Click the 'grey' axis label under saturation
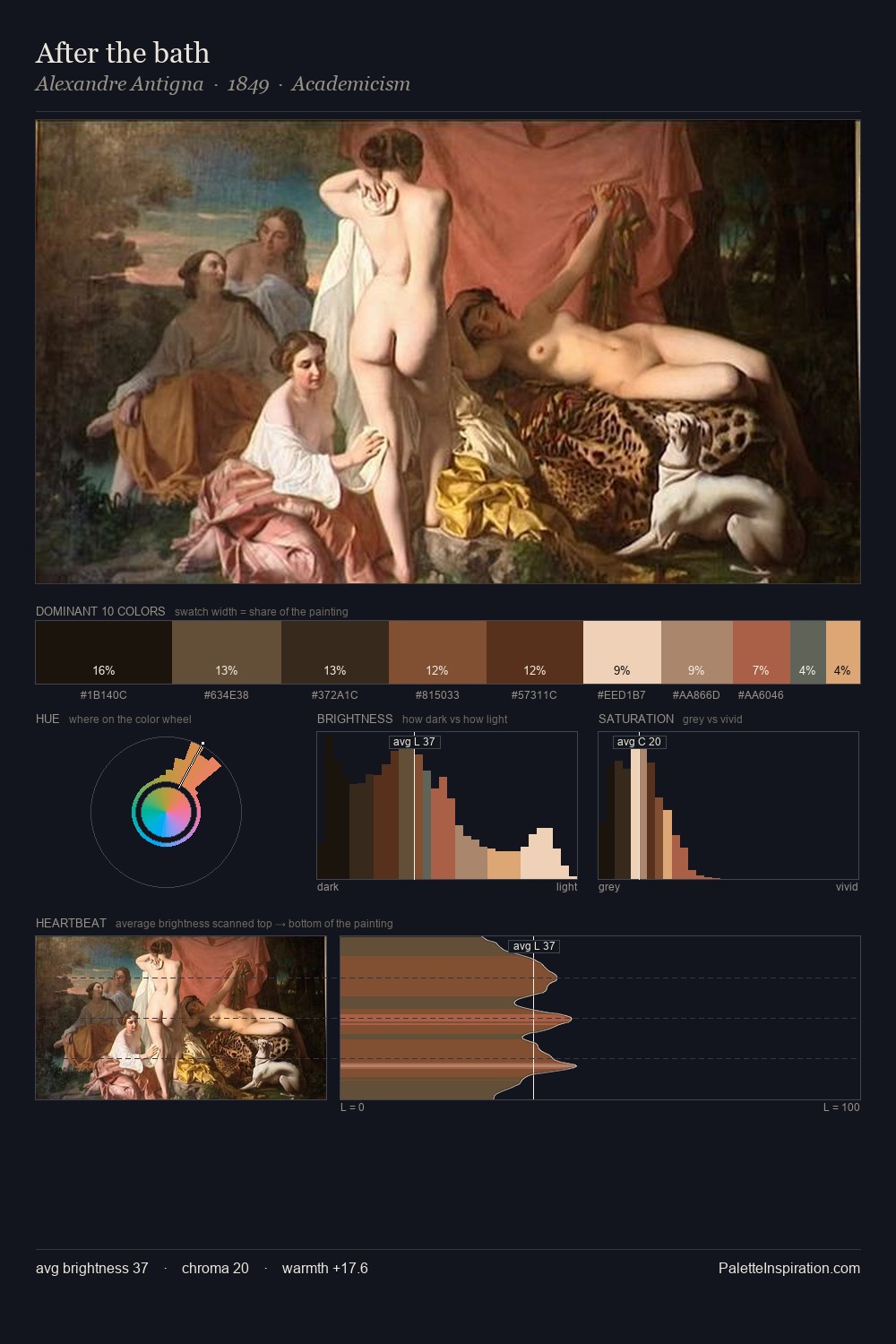Viewport: 896px width, 1344px height. point(609,887)
